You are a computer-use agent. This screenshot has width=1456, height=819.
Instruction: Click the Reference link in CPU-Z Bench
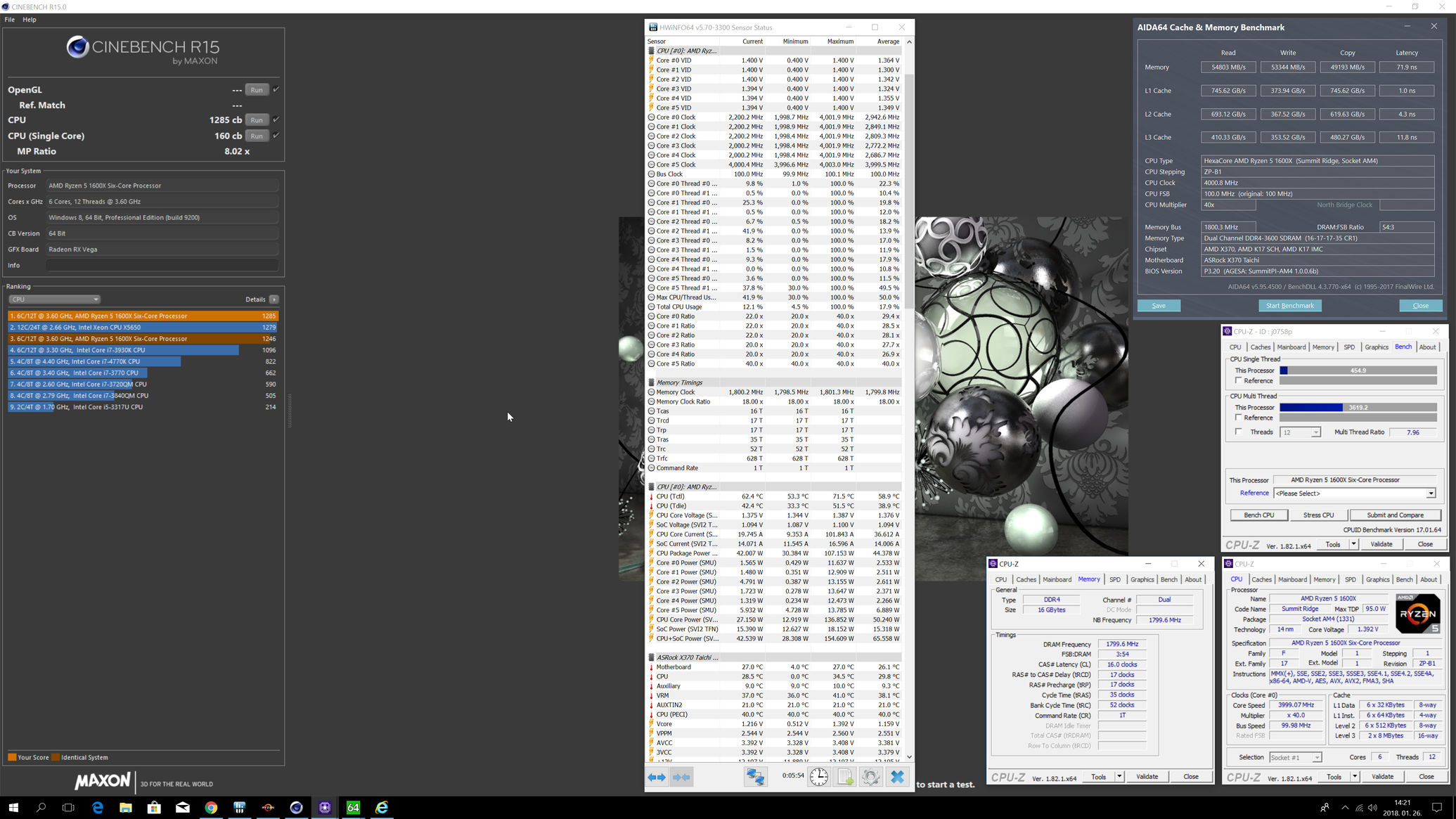click(x=1254, y=494)
